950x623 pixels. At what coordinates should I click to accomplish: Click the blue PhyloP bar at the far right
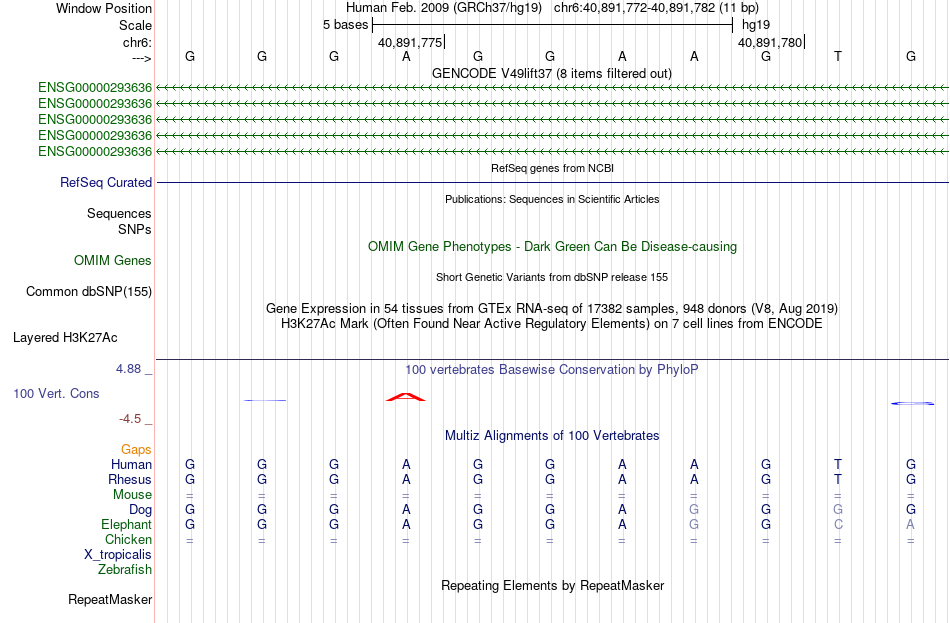click(912, 403)
